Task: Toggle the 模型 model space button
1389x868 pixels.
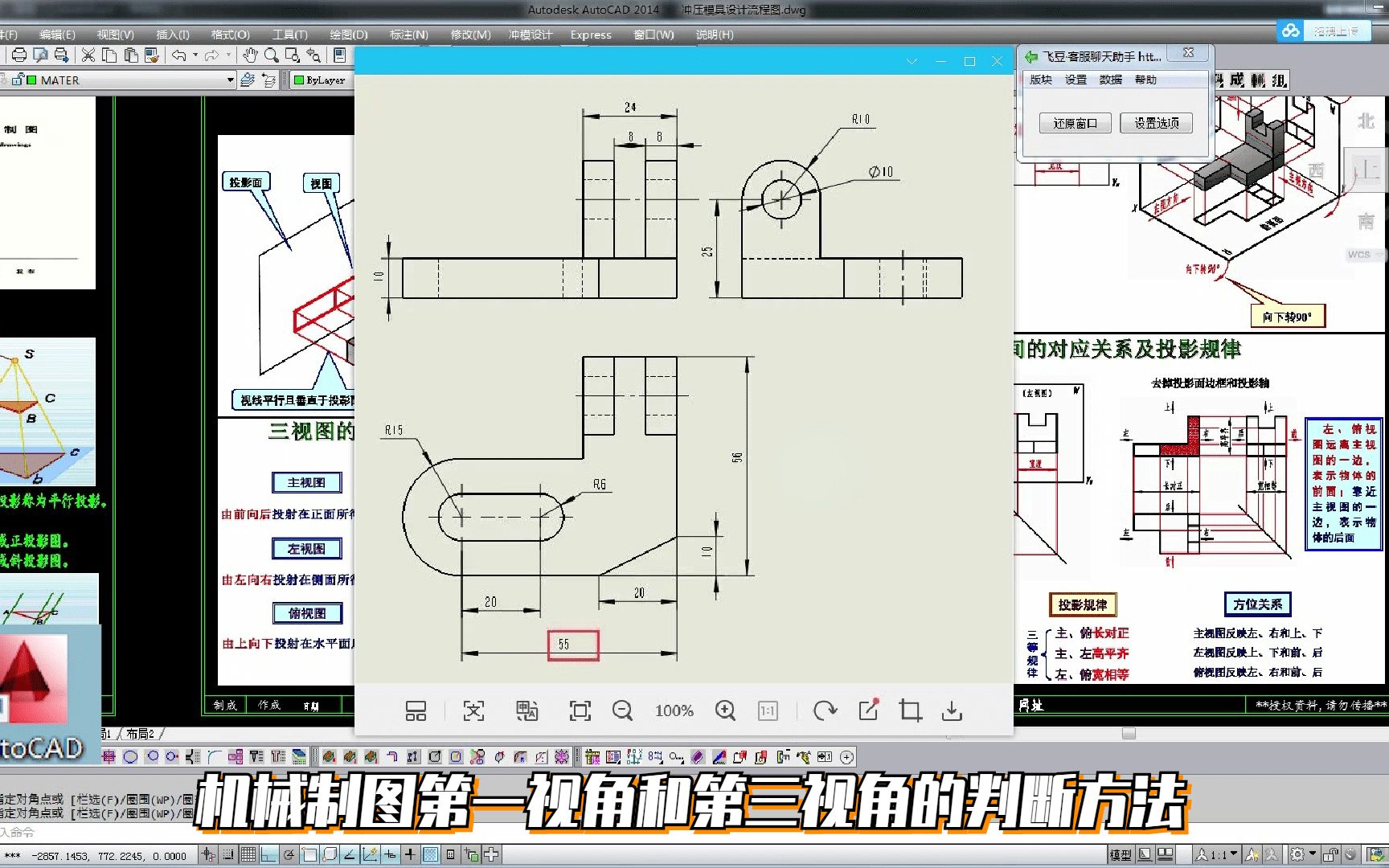Action: pos(1121,855)
